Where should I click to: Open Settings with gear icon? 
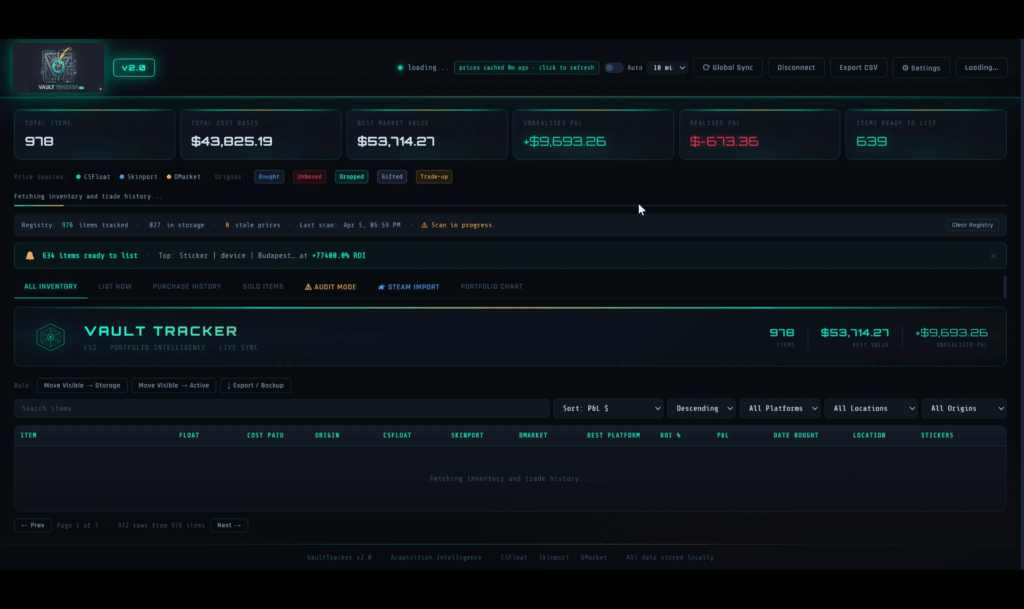921,68
